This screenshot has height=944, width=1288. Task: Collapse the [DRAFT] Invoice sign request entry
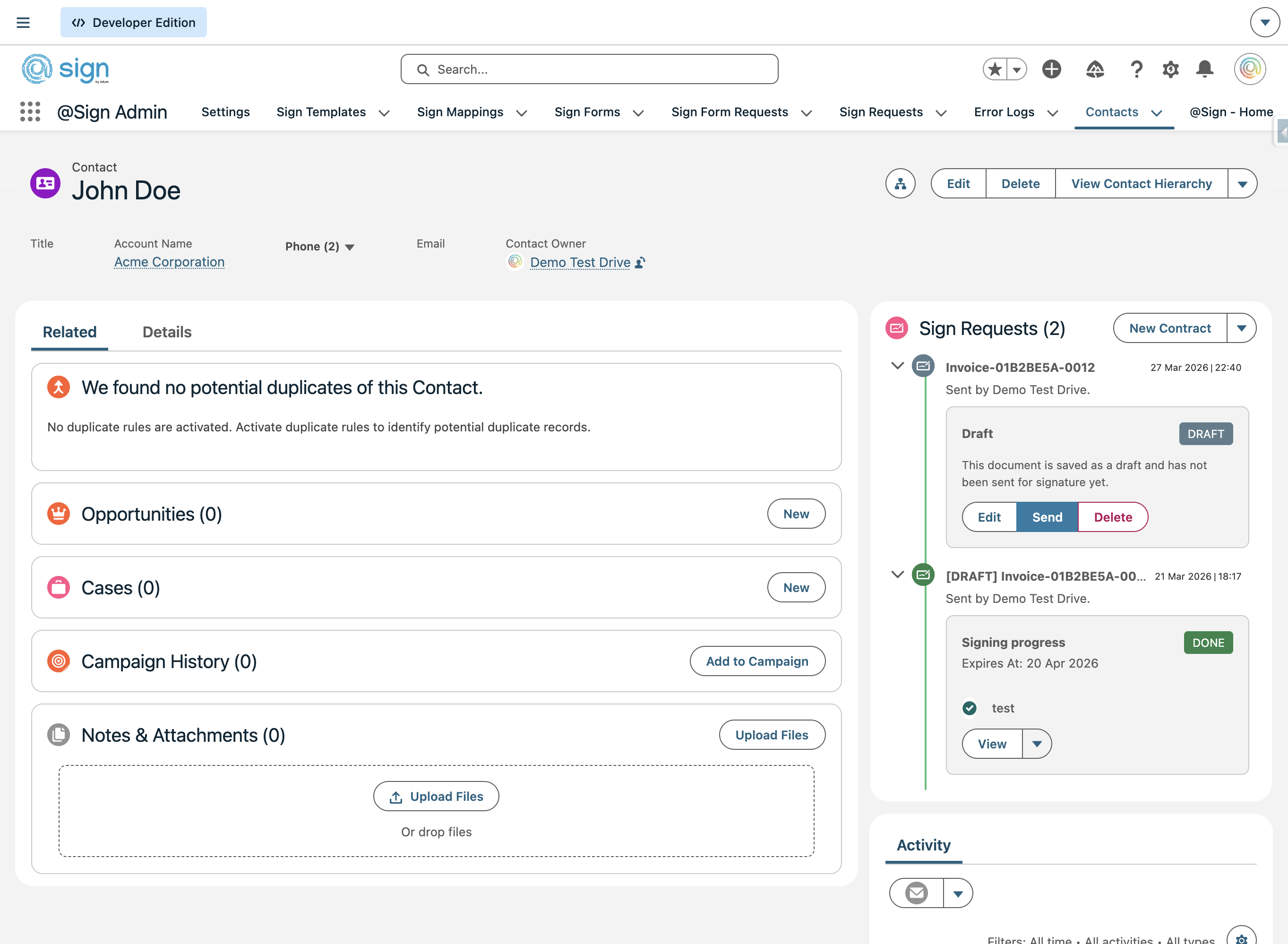pyautogui.click(x=897, y=574)
